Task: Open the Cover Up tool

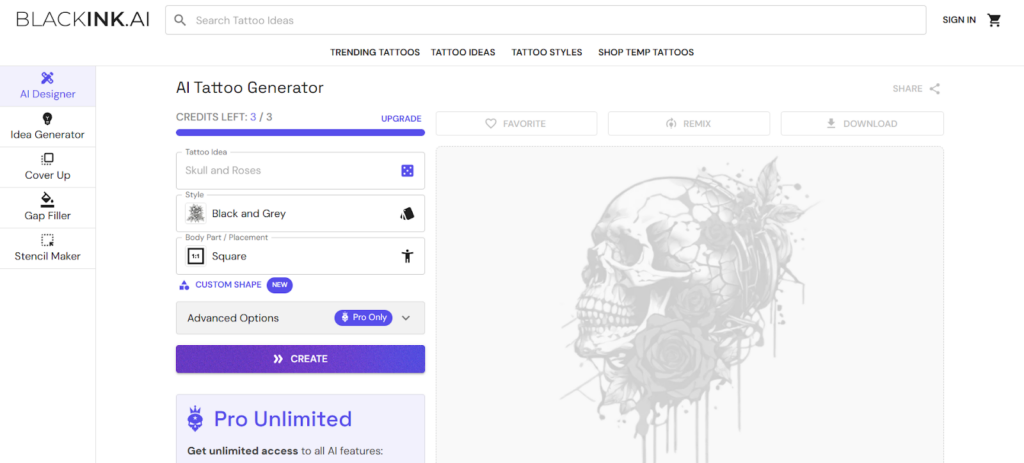Action: point(47,167)
